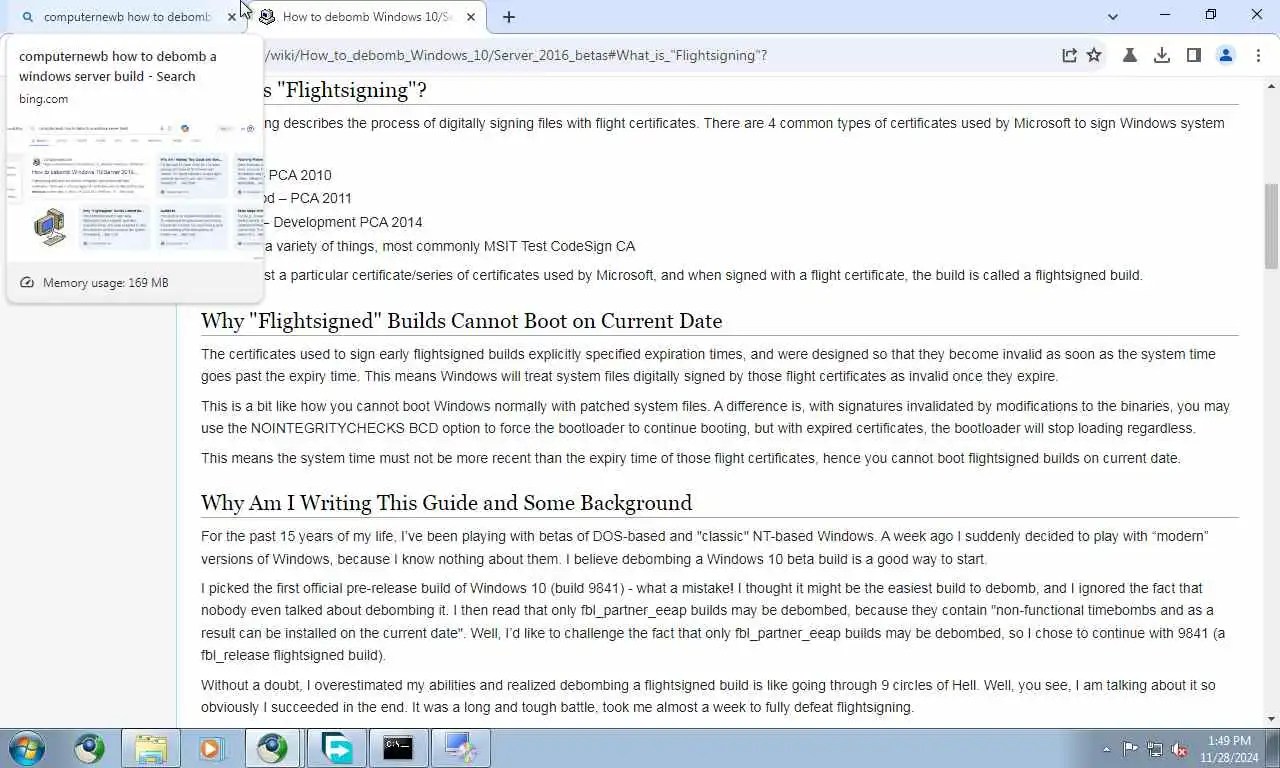Click the page's vertical scrollbar thumb
Viewport: 1280px width, 768px height.
coord(1271,226)
